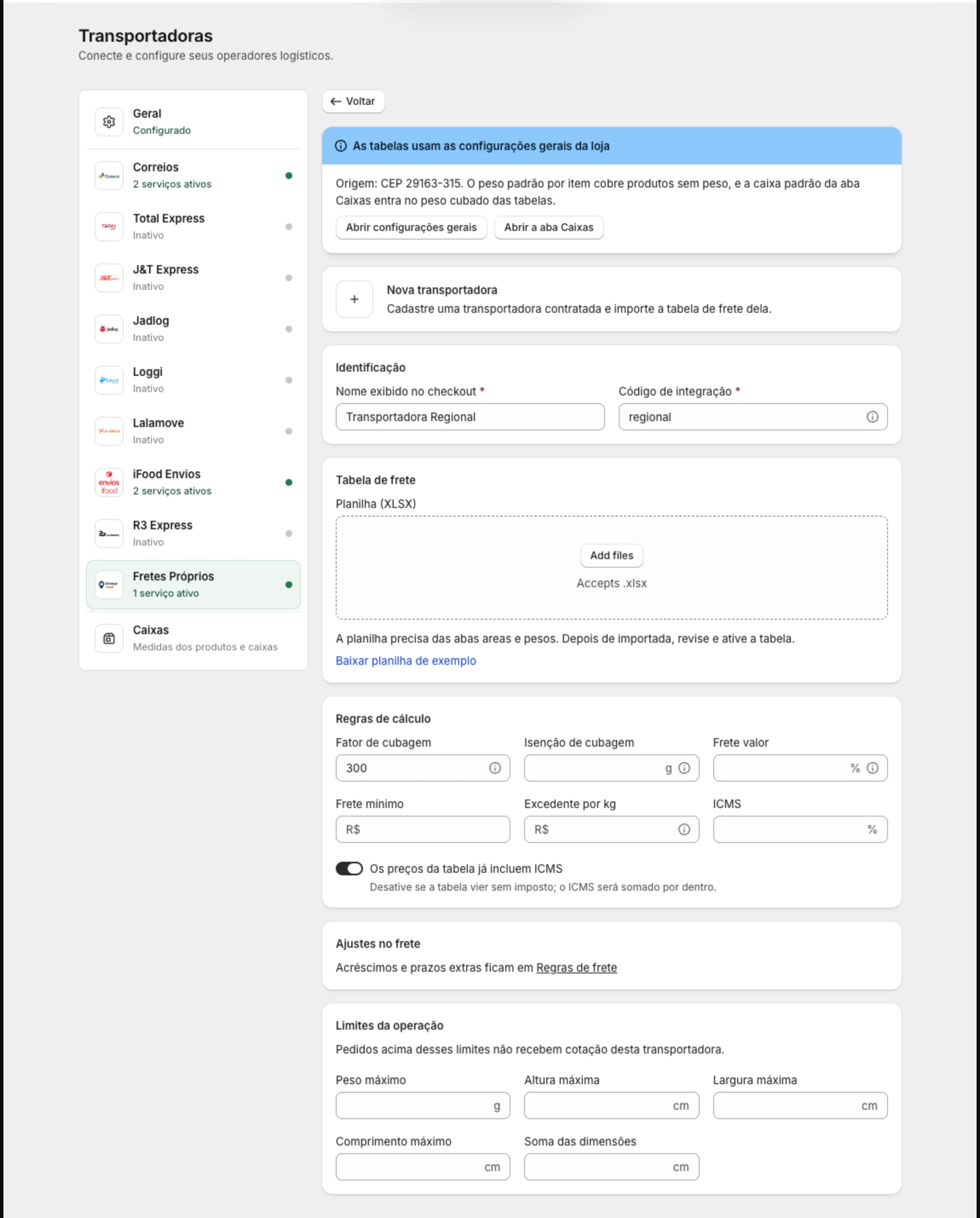Open the iFood Envios logo icon

[109, 482]
